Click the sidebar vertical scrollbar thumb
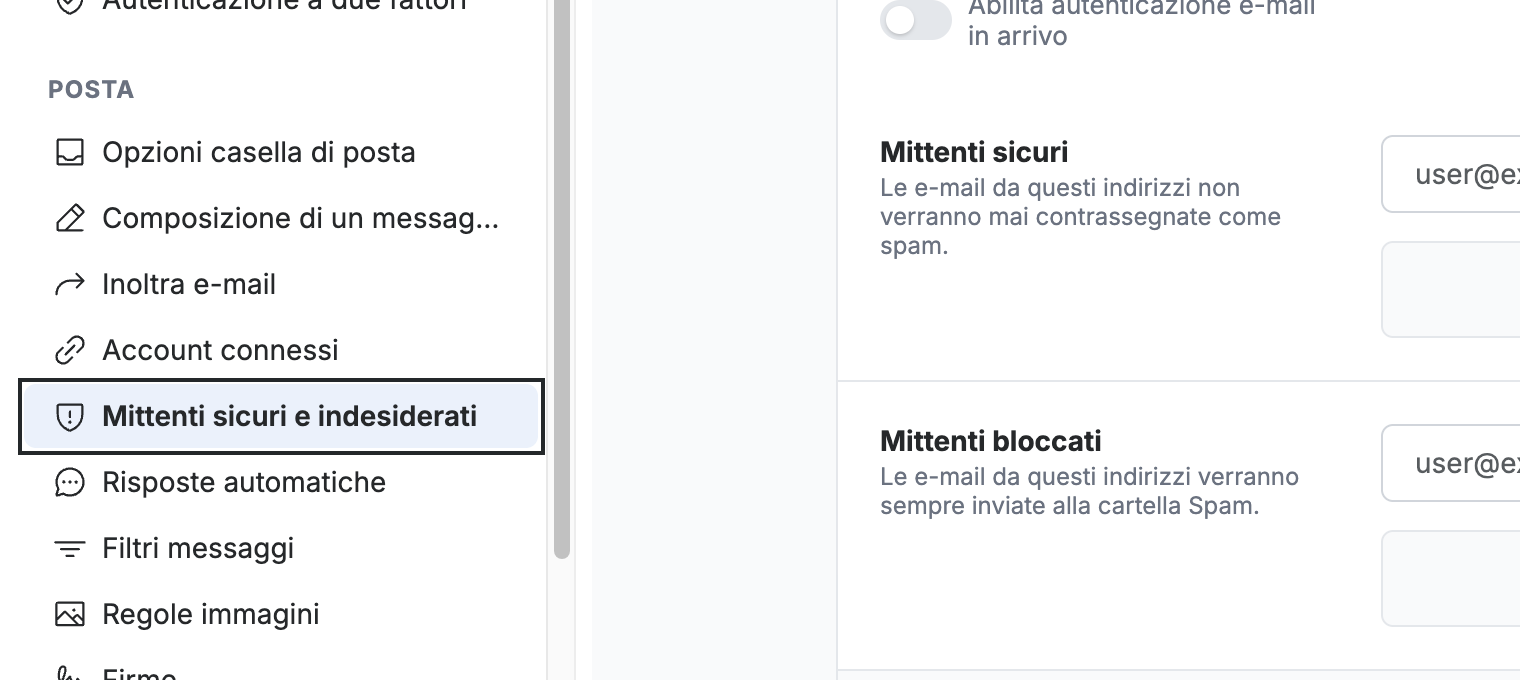 coord(562,279)
